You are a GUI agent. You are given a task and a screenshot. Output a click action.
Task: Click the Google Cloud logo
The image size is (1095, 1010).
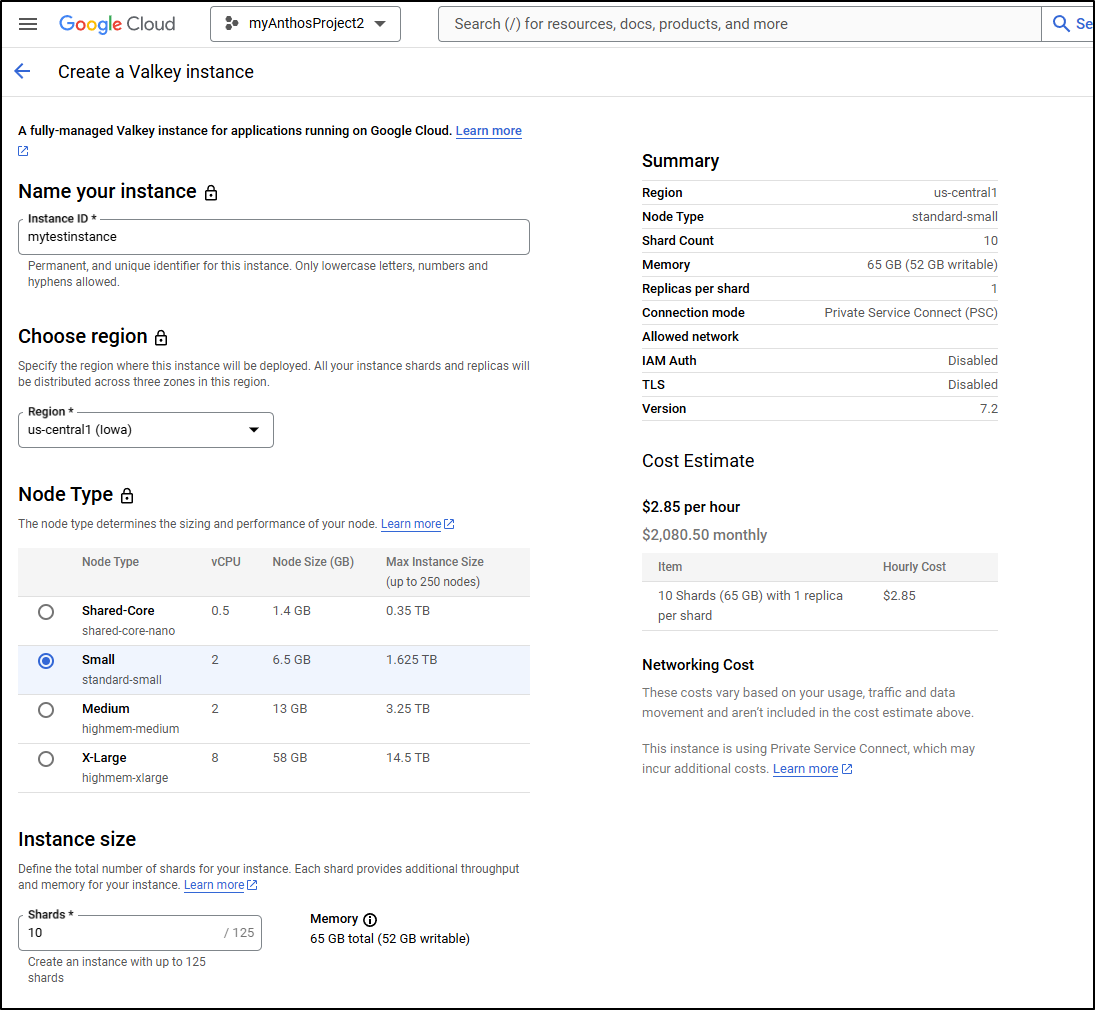[x=117, y=24]
